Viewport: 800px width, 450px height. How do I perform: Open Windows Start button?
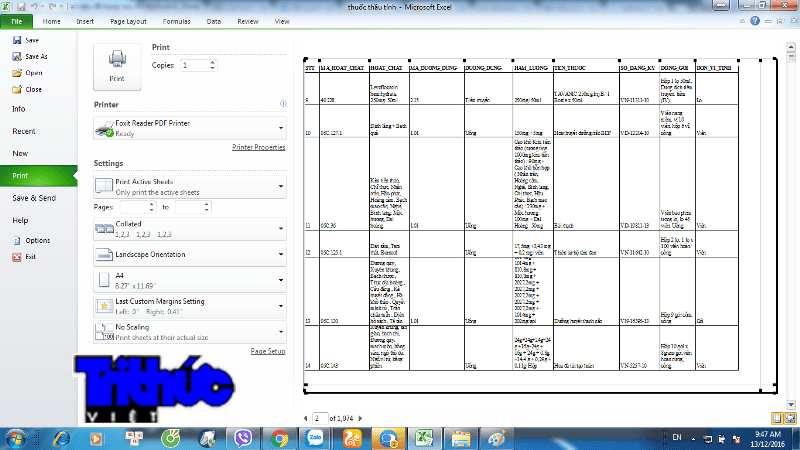pyautogui.click(x=15, y=439)
